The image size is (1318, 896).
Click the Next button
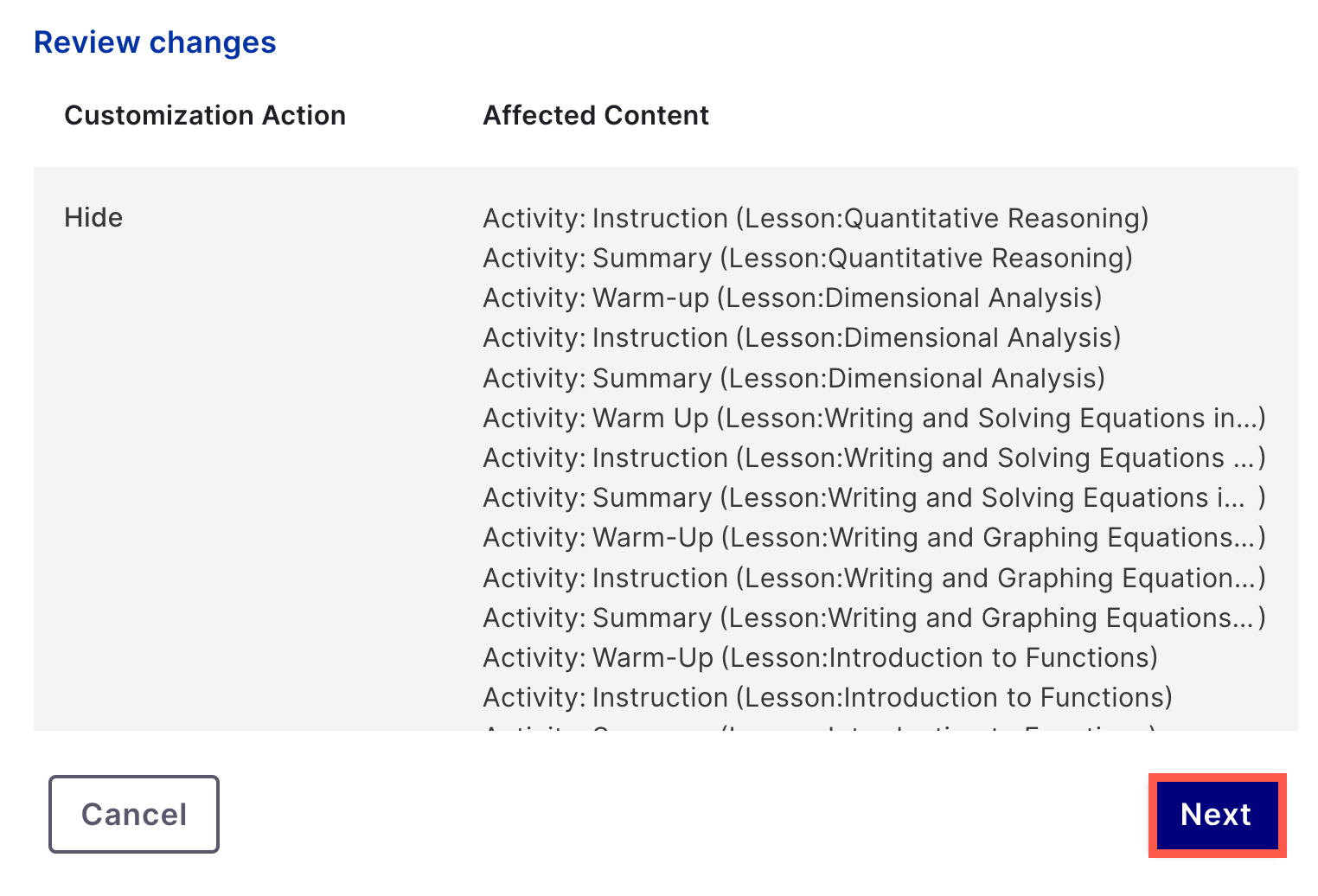click(x=1216, y=815)
